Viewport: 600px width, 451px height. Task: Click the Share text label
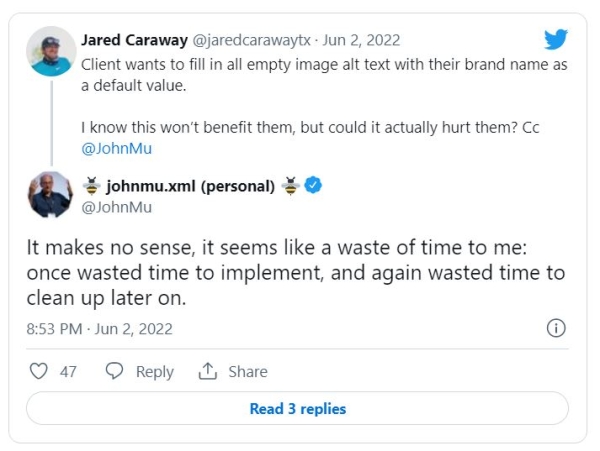pos(247,371)
